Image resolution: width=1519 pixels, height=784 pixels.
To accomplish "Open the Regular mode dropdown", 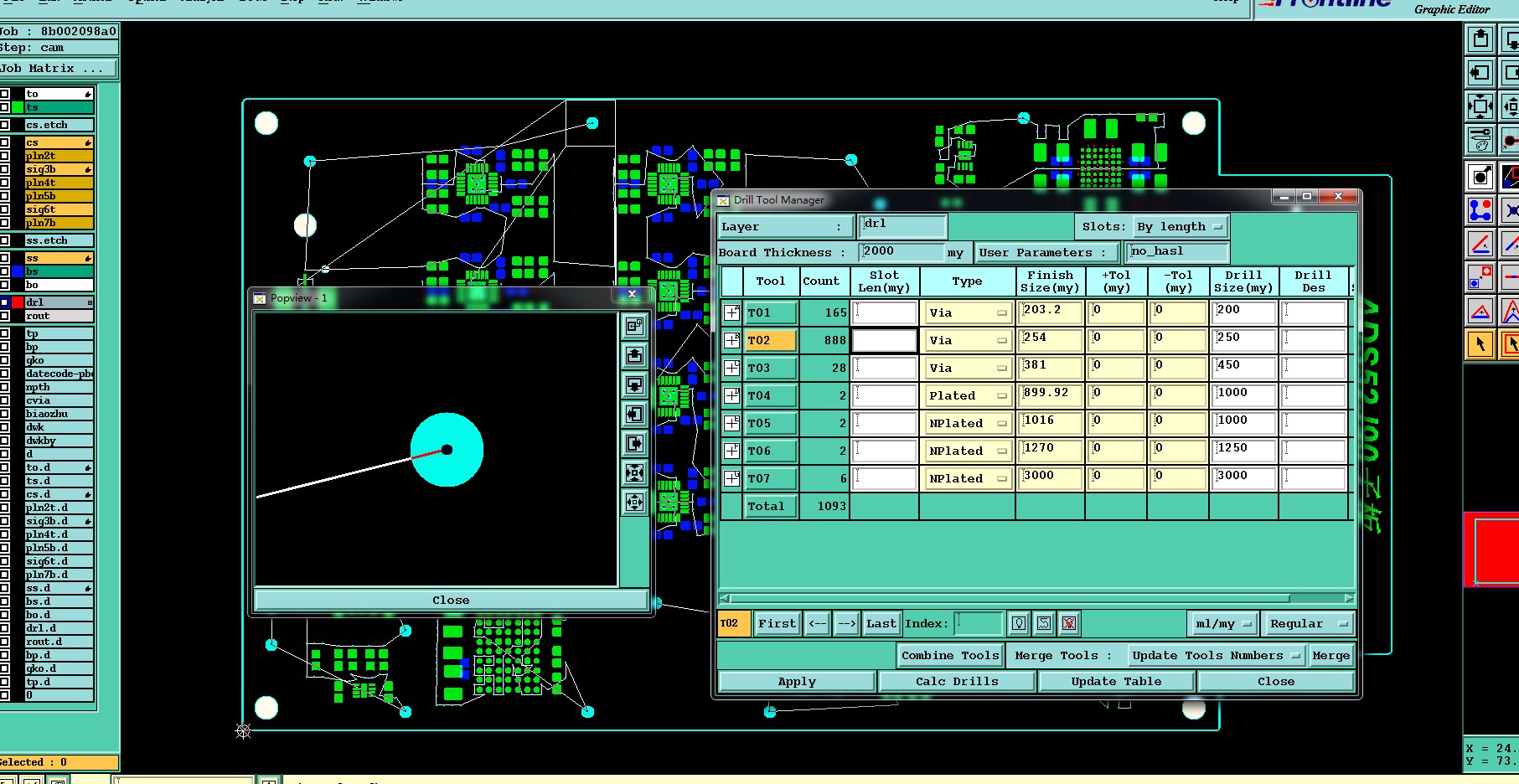I will [x=1308, y=624].
